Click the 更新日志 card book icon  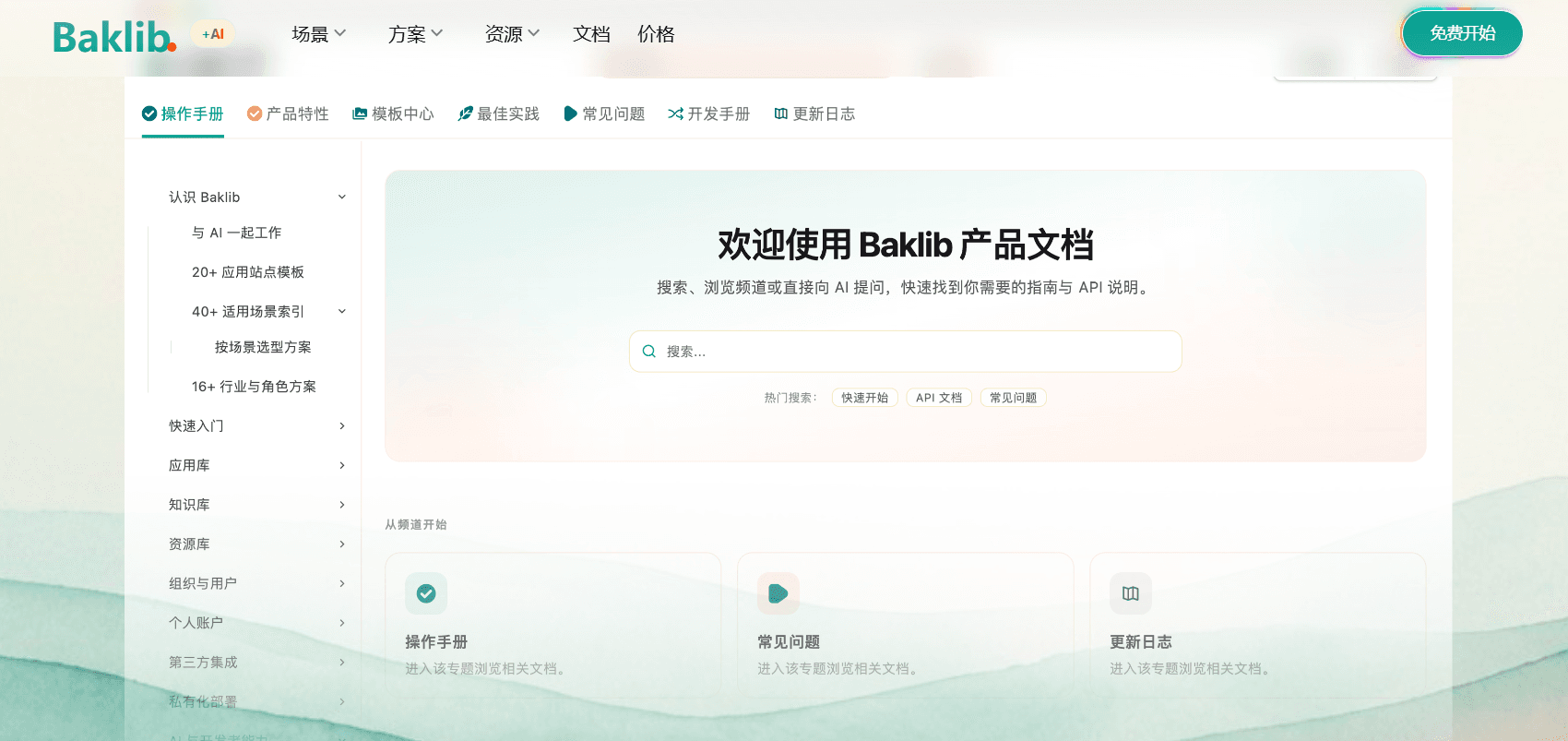1131,593
